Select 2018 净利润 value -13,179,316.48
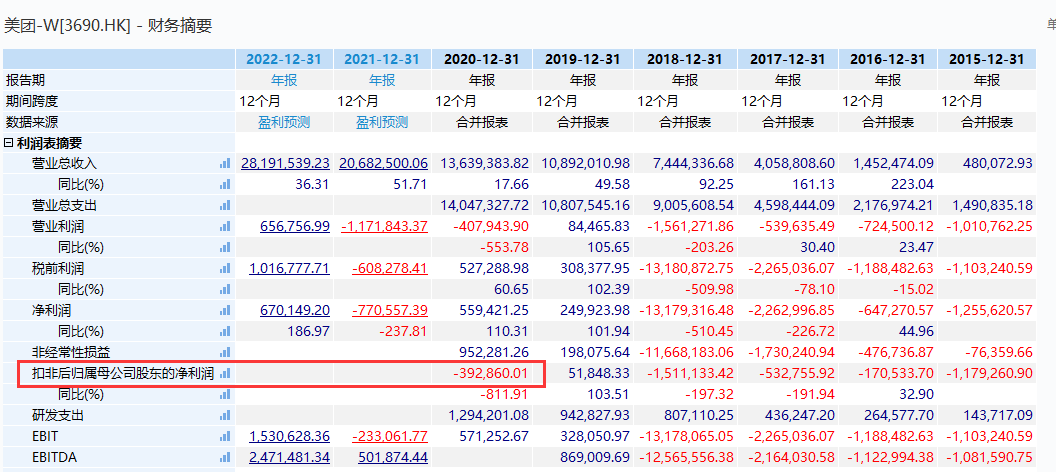The image size is (1056, 472). point(687,310)
